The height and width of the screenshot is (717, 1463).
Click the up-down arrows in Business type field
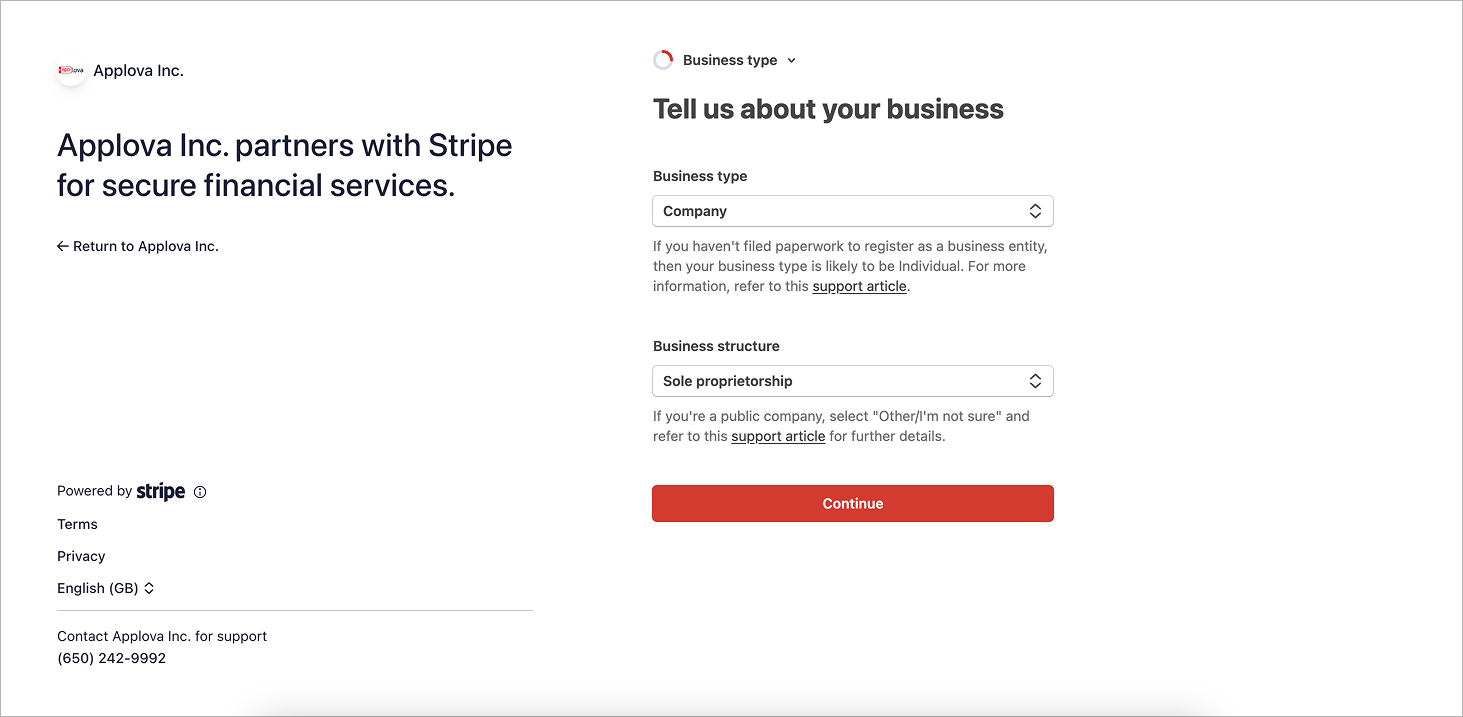point(1035,211)
